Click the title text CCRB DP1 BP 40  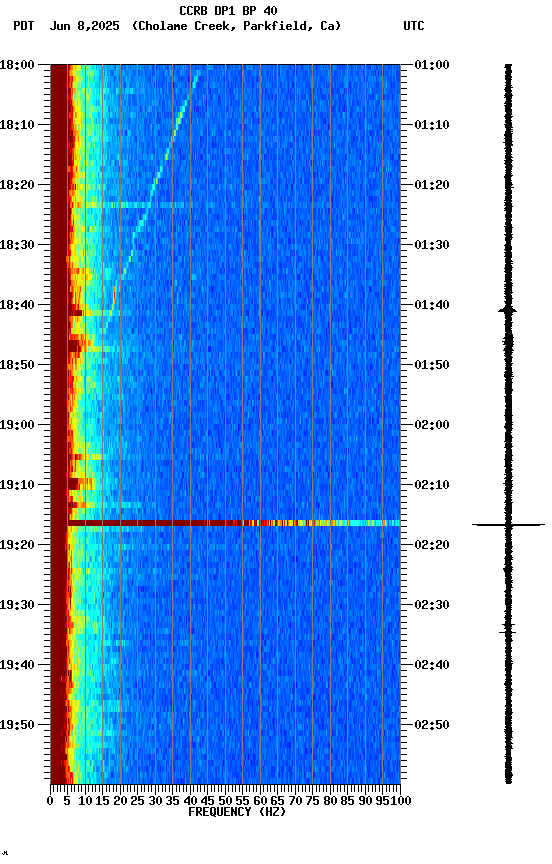[228, 10]
